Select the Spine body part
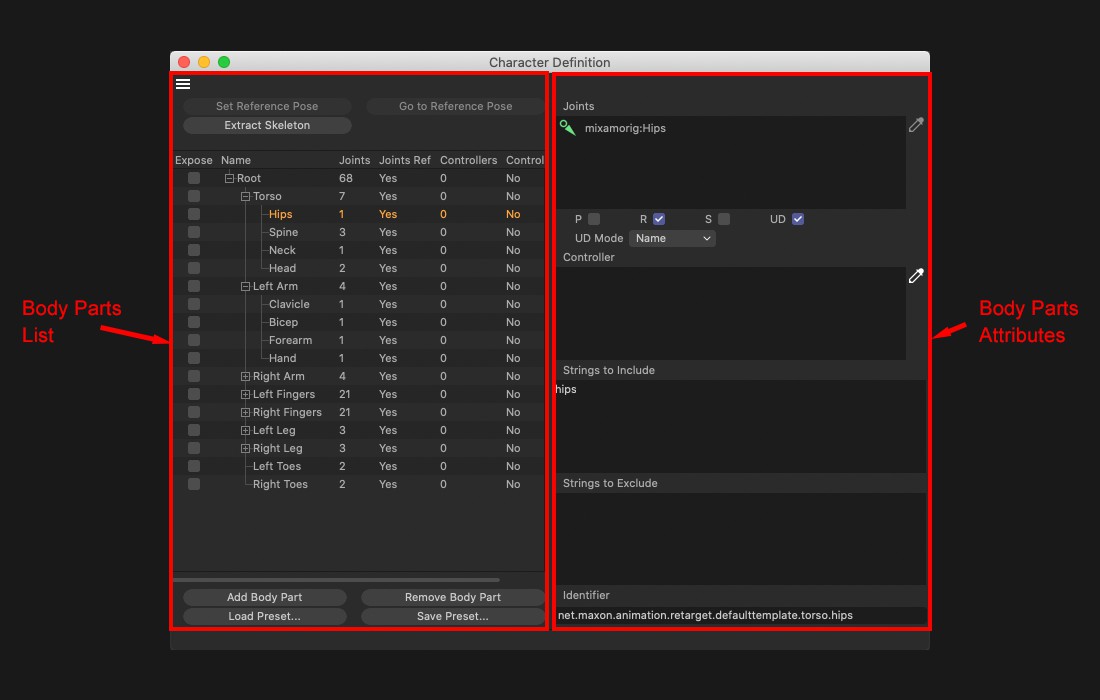 [x=283, y=232]
